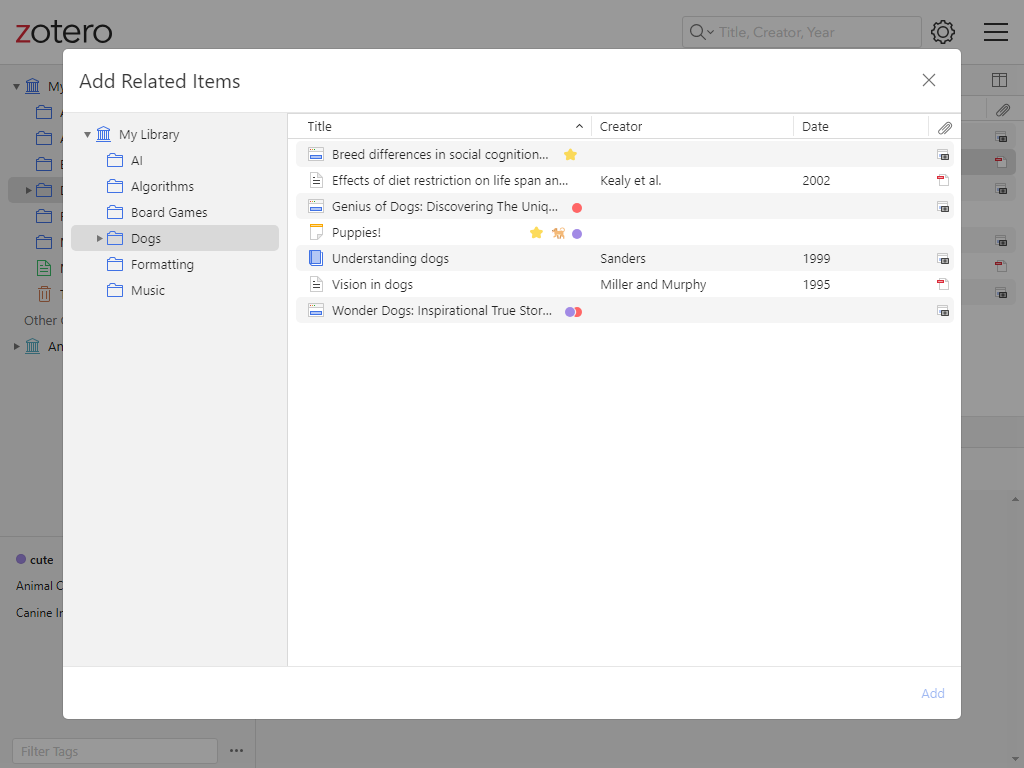Sort items by the Title column
This screenshot has height=768, width=1024.
pos(440,127)
